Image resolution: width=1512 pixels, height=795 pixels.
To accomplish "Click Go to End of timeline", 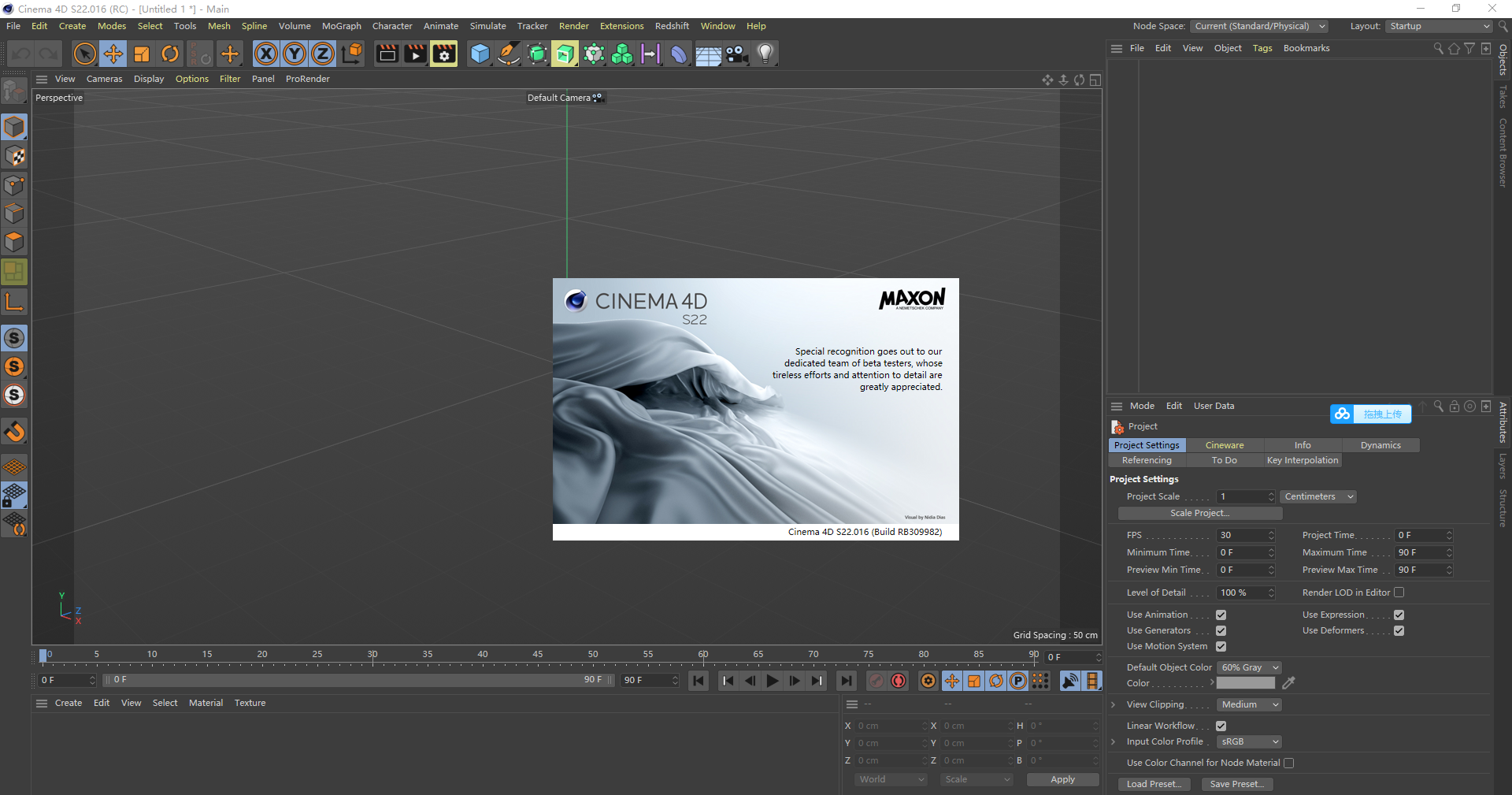I will pyautogui.click(x=847, y=681).
